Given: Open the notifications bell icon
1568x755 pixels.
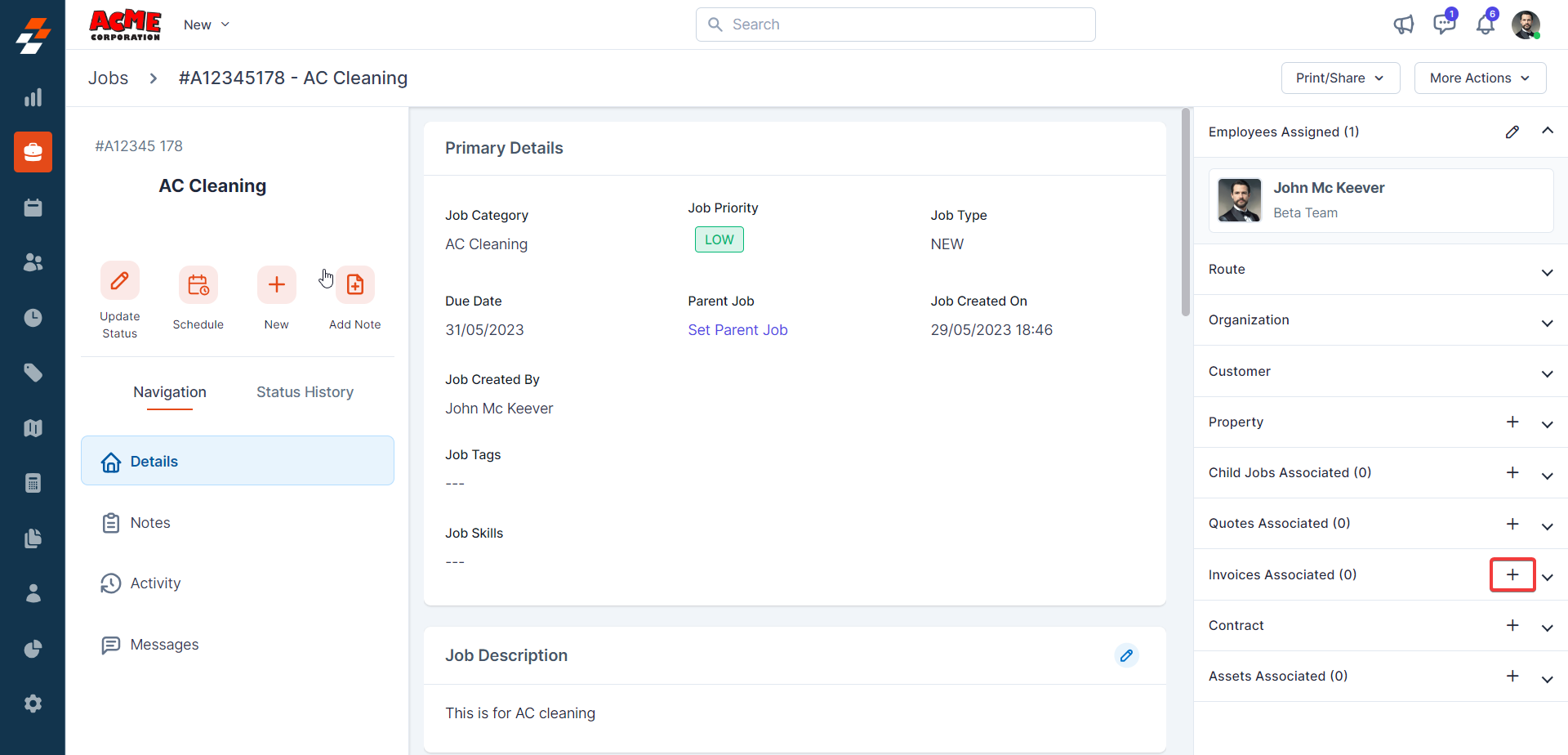Looking at the screenshot, I should point(1485,25).
